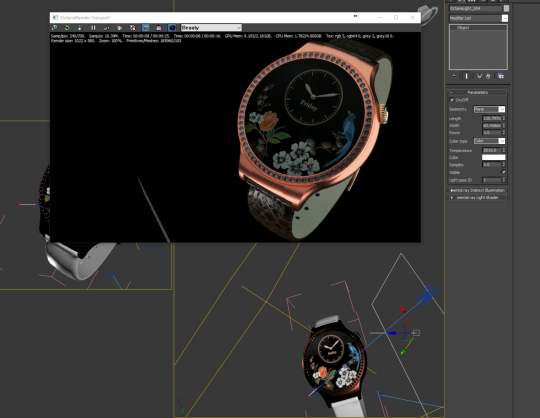Click the dark blue circular icon beside Beauty dropdown

point(172,28)
